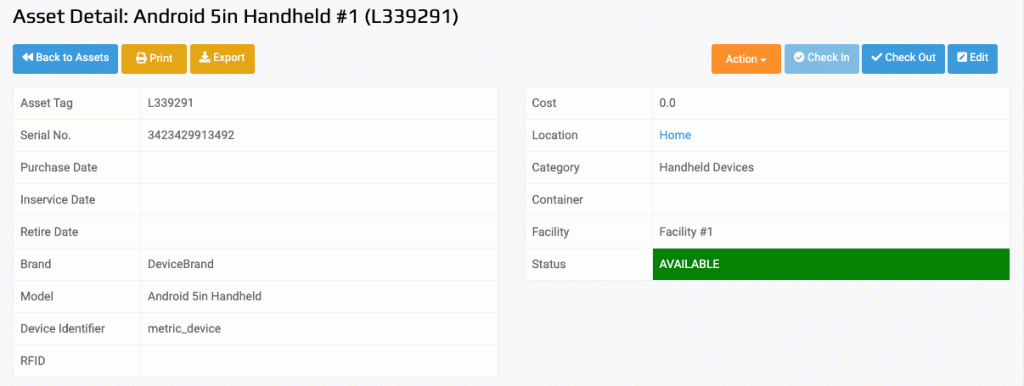The width and height of the screenshot is (1024, 386).
Task: Click the Print button
Action: (x=154, y=58)
